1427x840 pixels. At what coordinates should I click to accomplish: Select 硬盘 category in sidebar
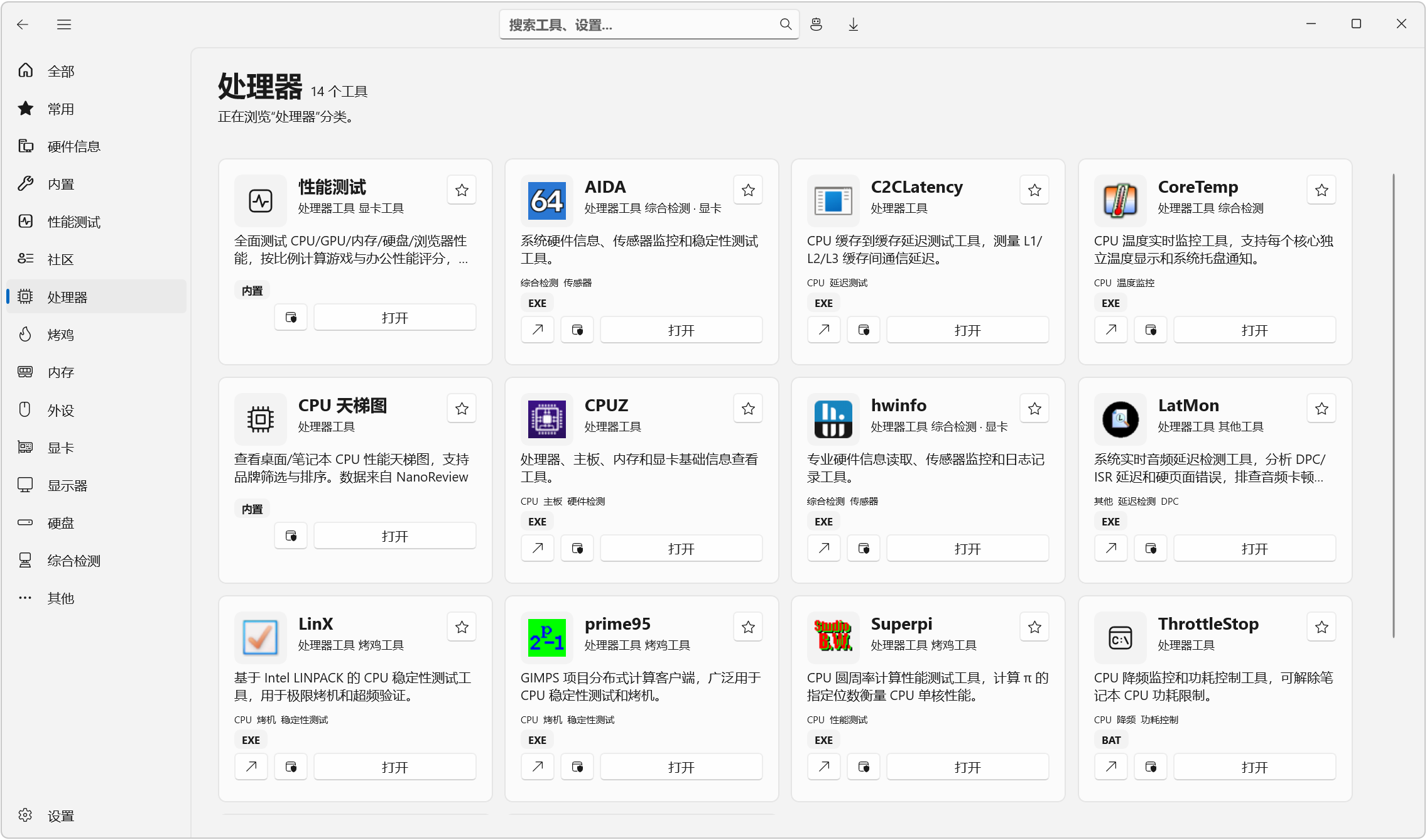[96, 523]
